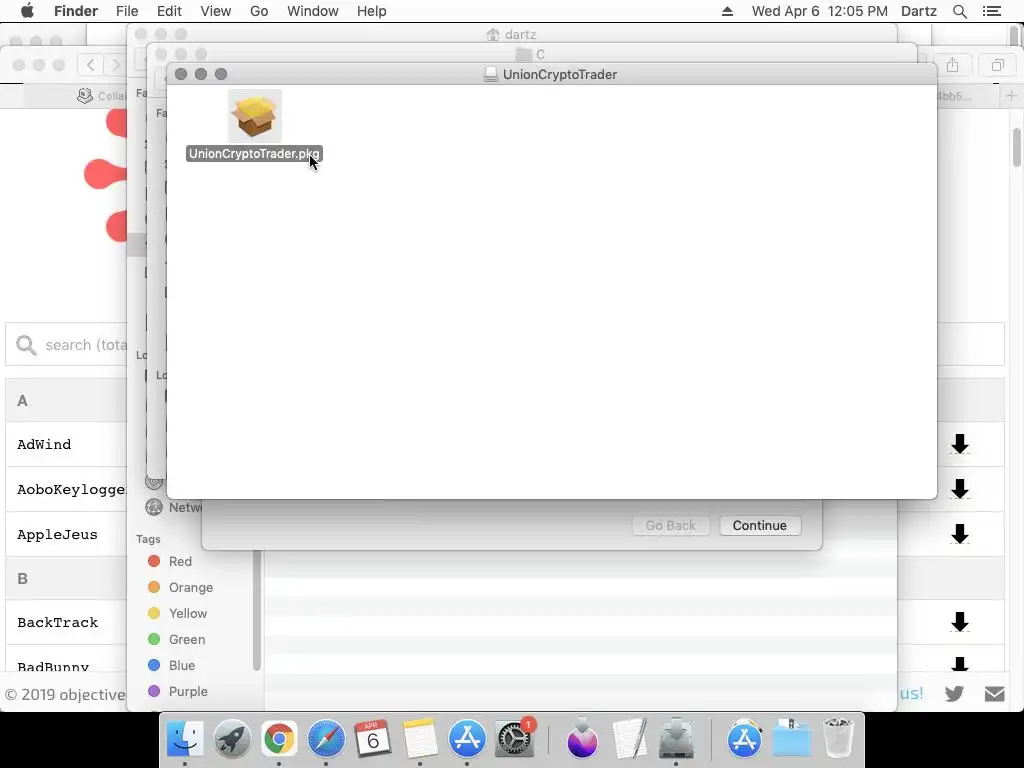Click the eject icon in menu bar
This screenshot has width=1024, height=768.
pos(728,11)
